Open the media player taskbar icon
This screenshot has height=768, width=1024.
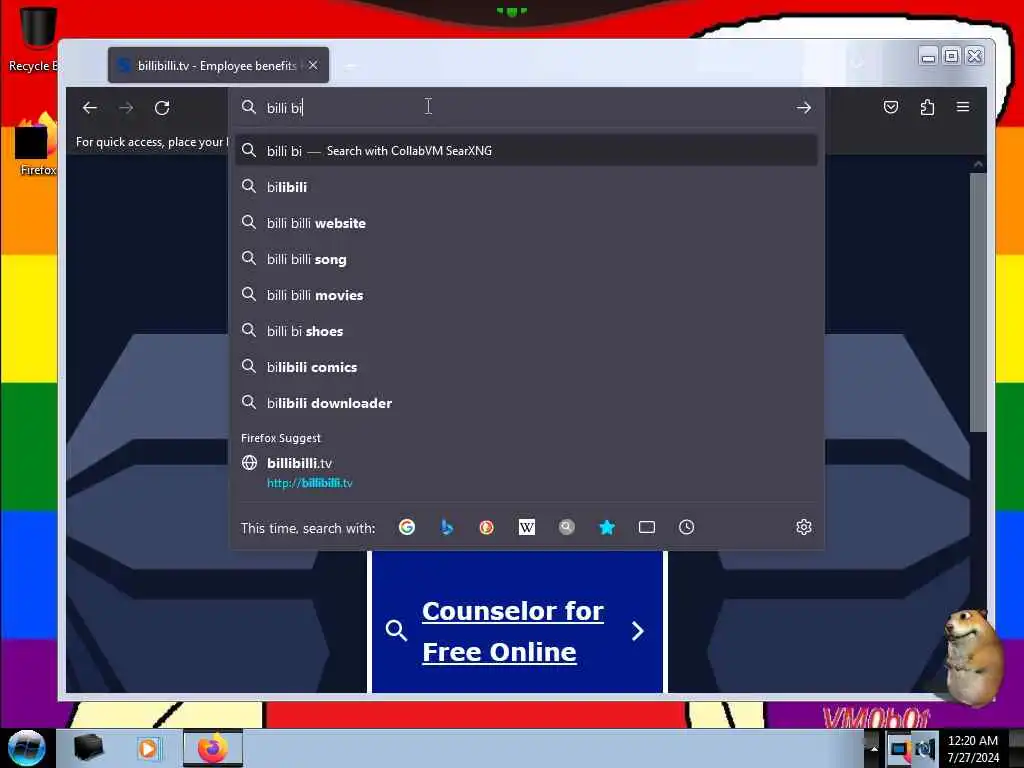click(148, 748)
